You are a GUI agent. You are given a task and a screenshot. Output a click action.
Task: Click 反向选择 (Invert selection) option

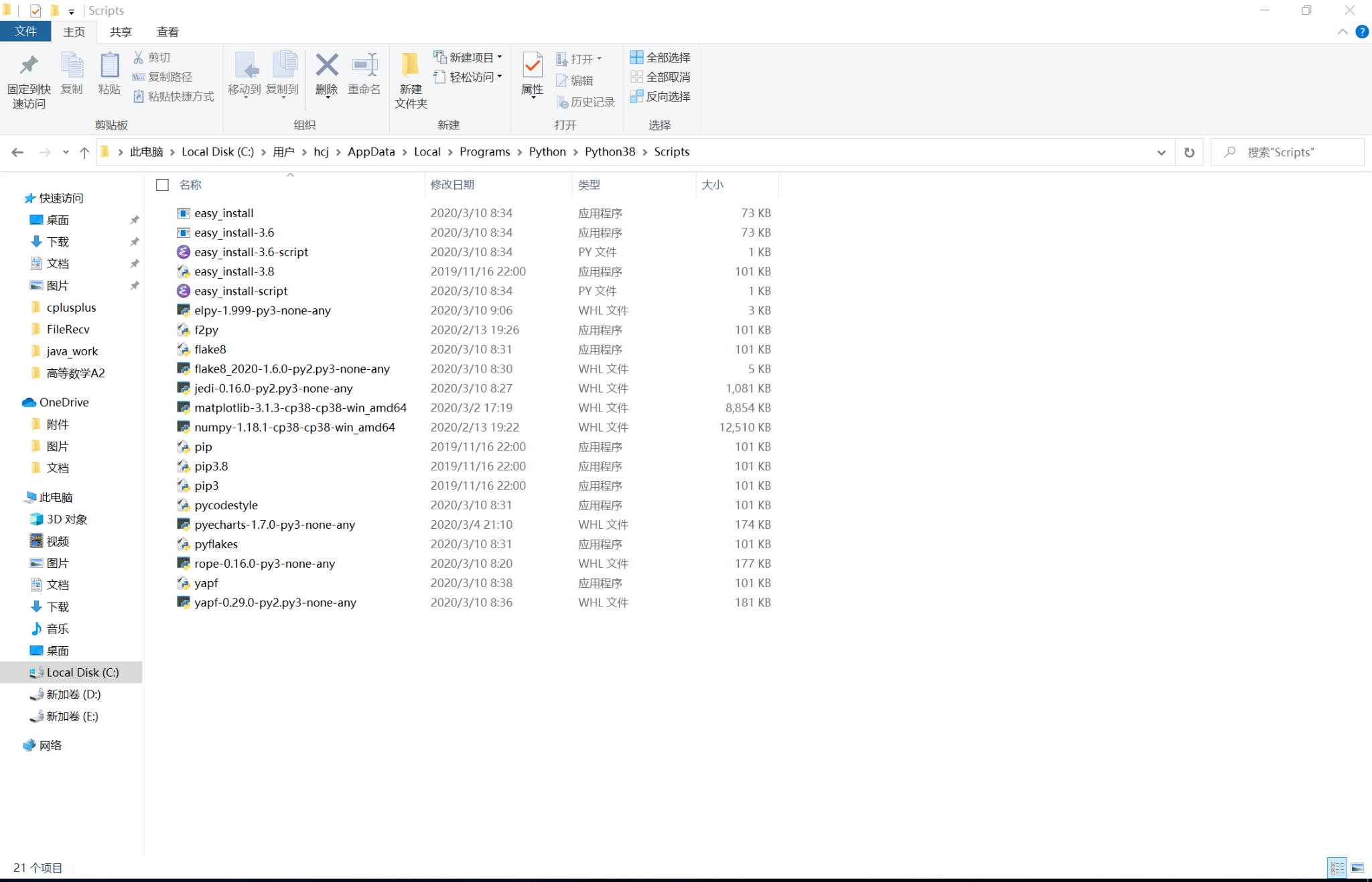click(660, 97)
